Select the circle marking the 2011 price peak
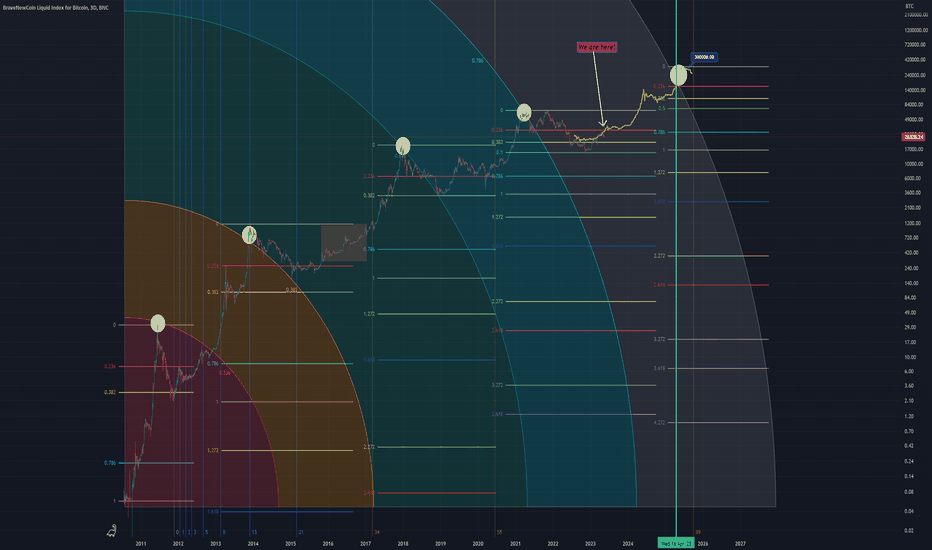Viewport: 932px width, 550px height. [158, 323]
